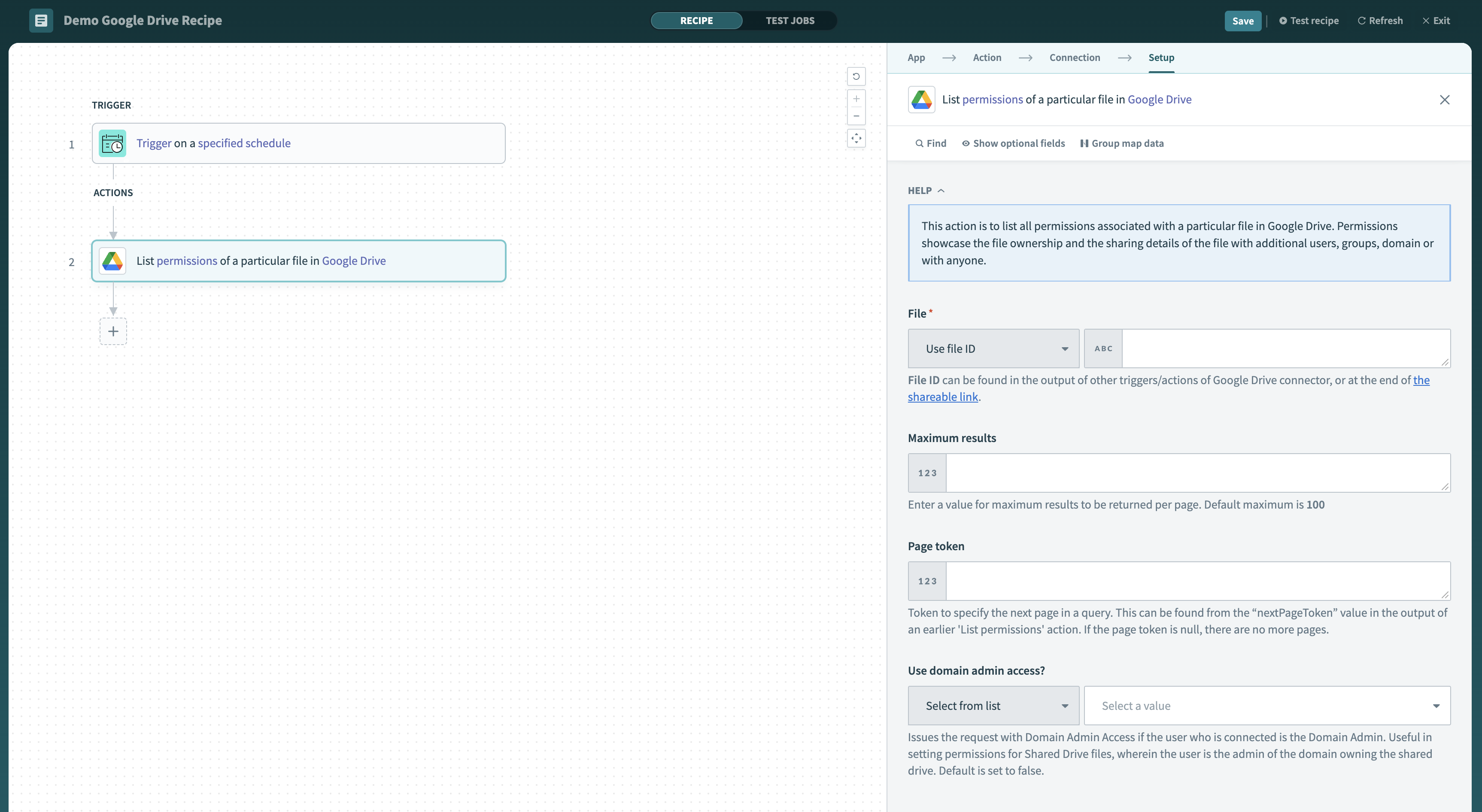Select the Setup step tab
Screen dimensions: 1482x812
pos(1161,58)
